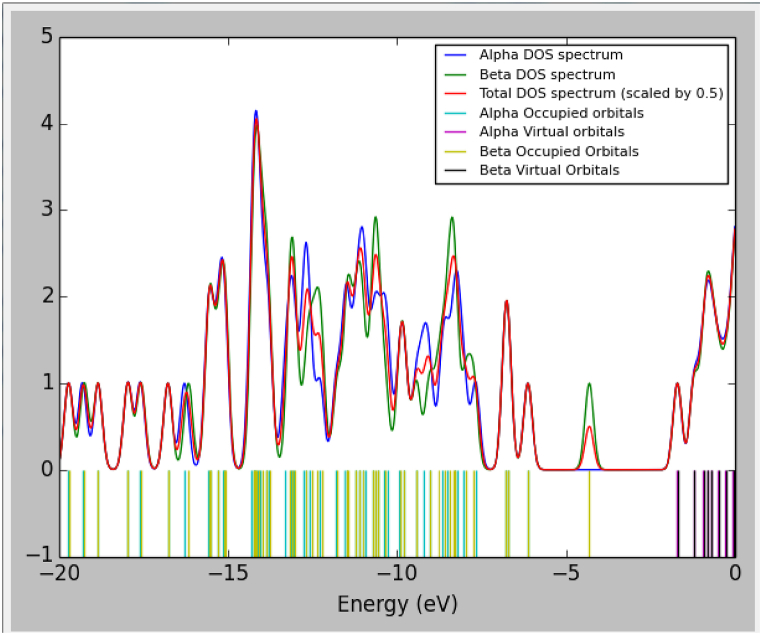Select the magenta Alpha Virtual legend line sample

pyautogui.click(x=455, y=132)
